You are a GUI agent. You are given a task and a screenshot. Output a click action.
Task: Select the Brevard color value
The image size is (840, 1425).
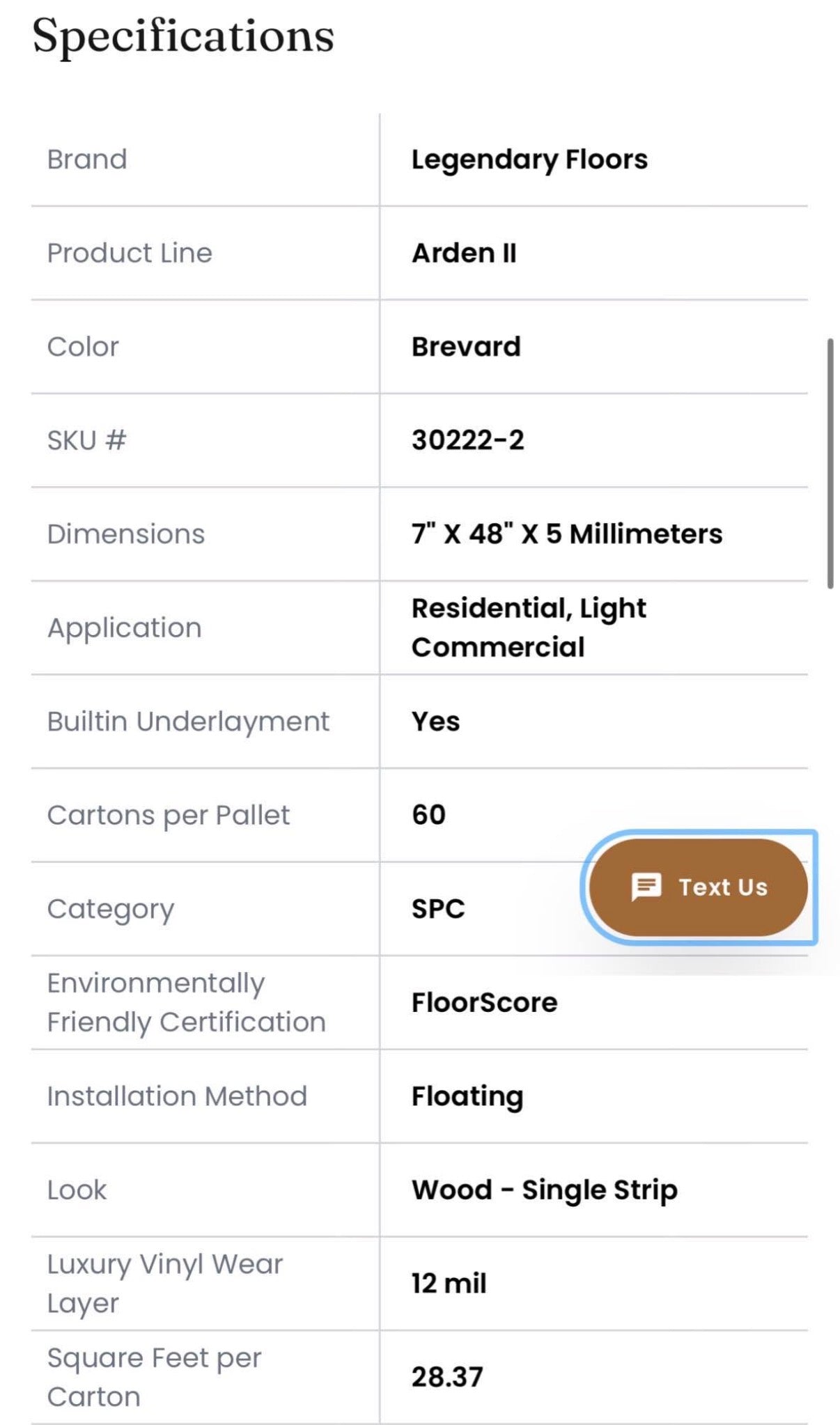click(466, 347)
